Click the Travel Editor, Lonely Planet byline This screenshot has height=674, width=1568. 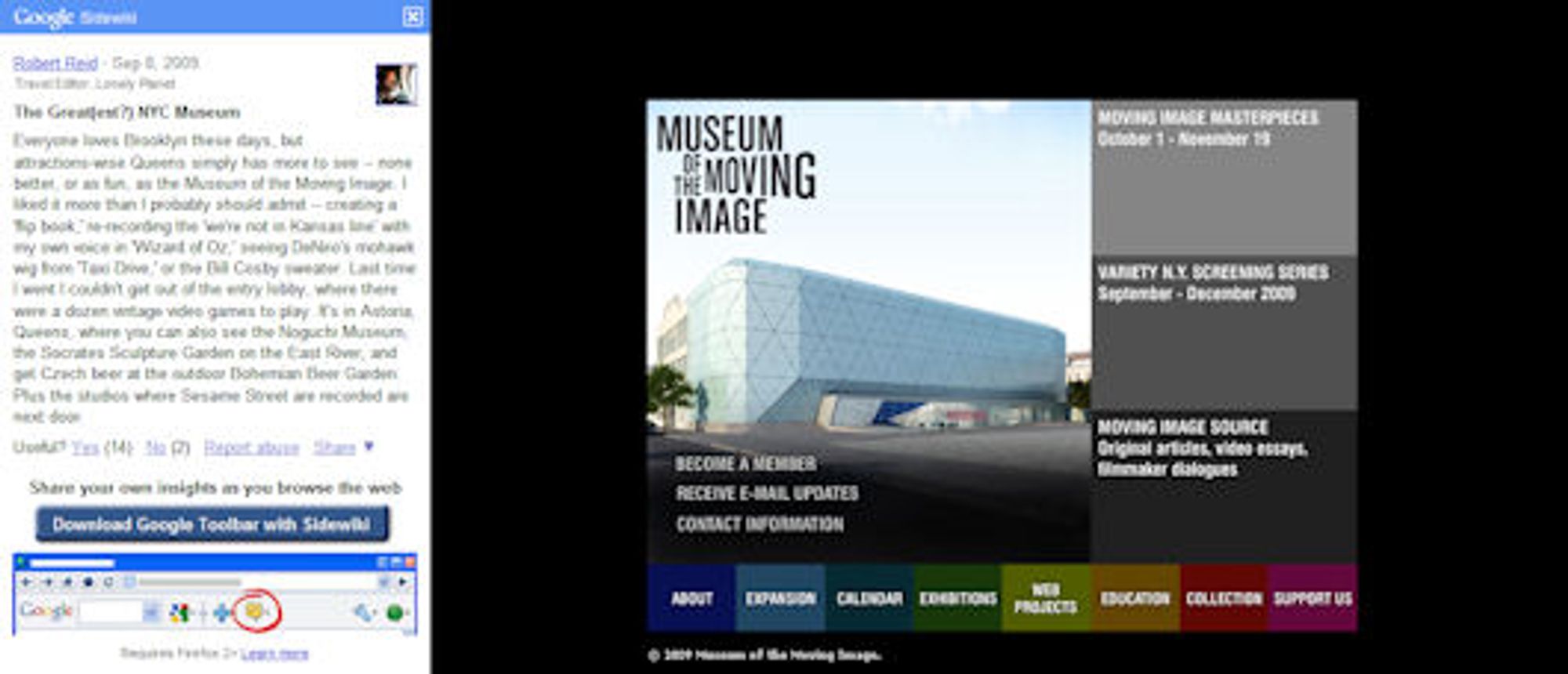tap(95, 83)
